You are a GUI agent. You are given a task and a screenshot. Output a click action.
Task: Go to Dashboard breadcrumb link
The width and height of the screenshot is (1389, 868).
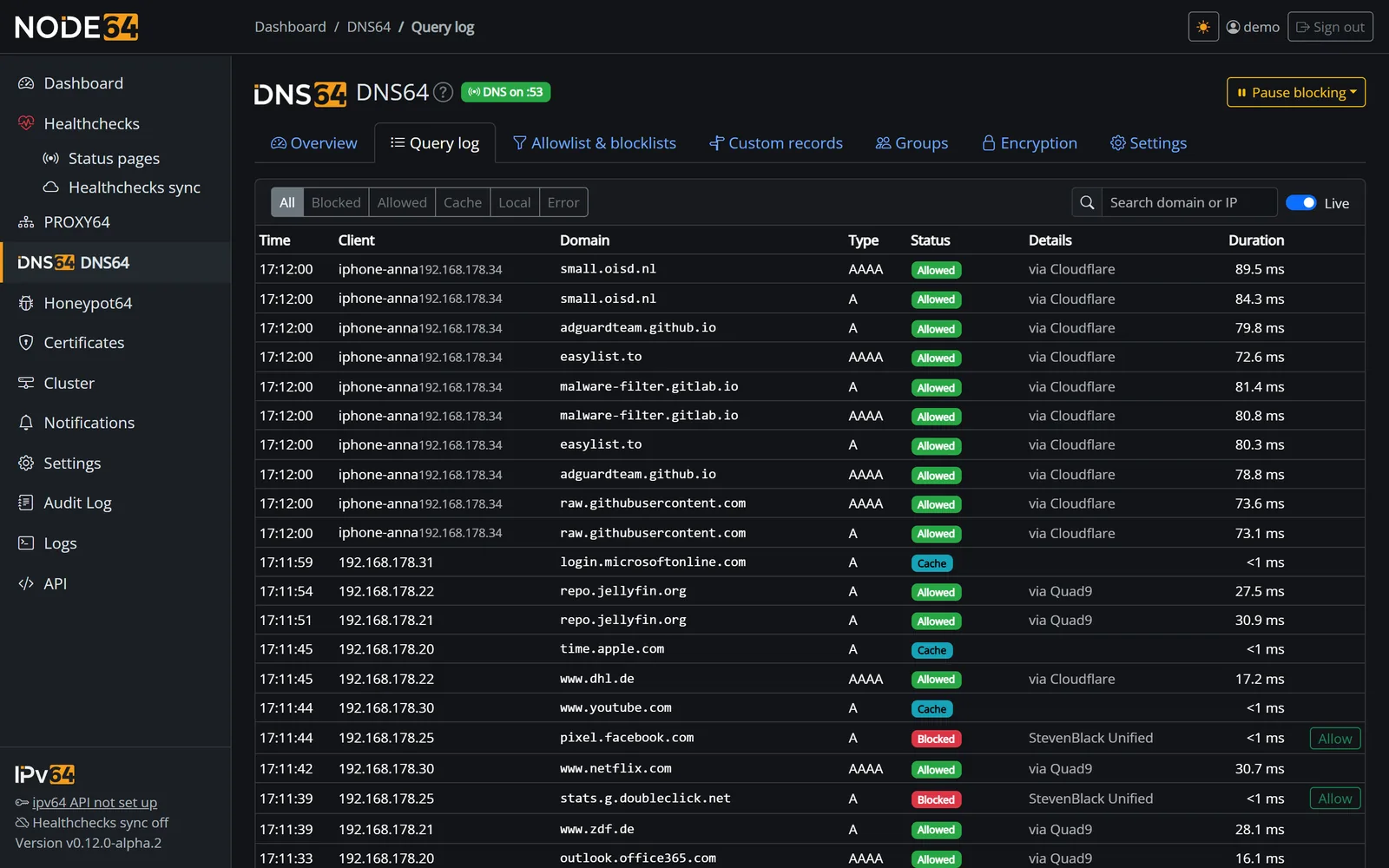click(x=290, y=27)
